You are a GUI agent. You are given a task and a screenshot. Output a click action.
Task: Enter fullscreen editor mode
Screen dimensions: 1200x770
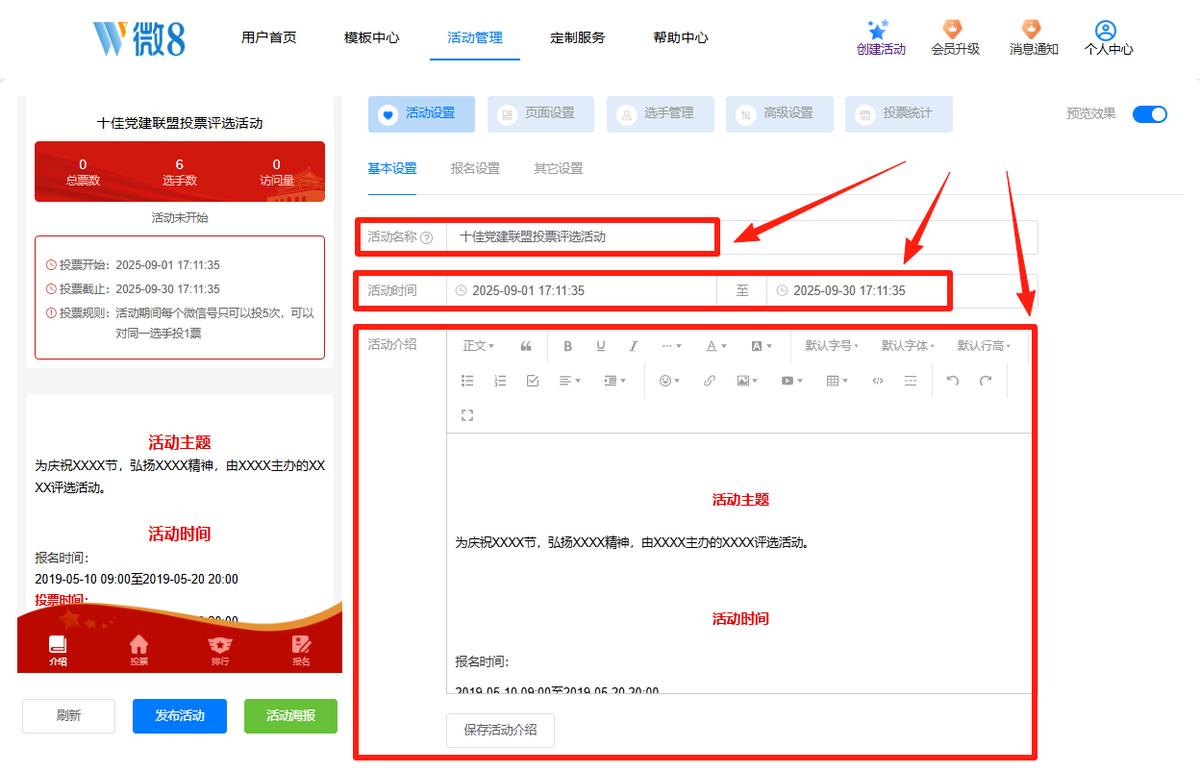click(x=467, y=415)
